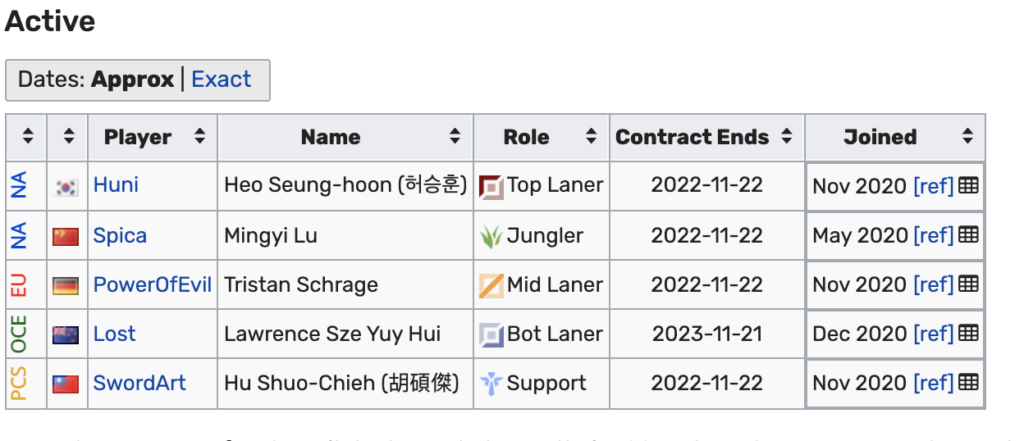Click the table icon in SwordArt's Joined cell
Image resolution: width=1024 pixels, height=441 pixels.
(968, 383)
